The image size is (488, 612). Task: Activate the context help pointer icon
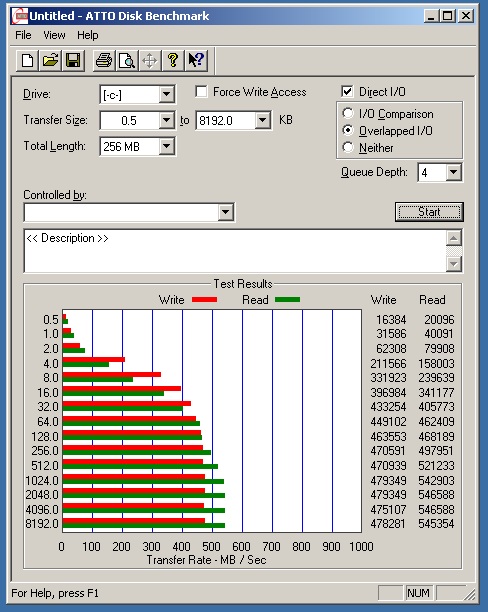pos(196,60)
